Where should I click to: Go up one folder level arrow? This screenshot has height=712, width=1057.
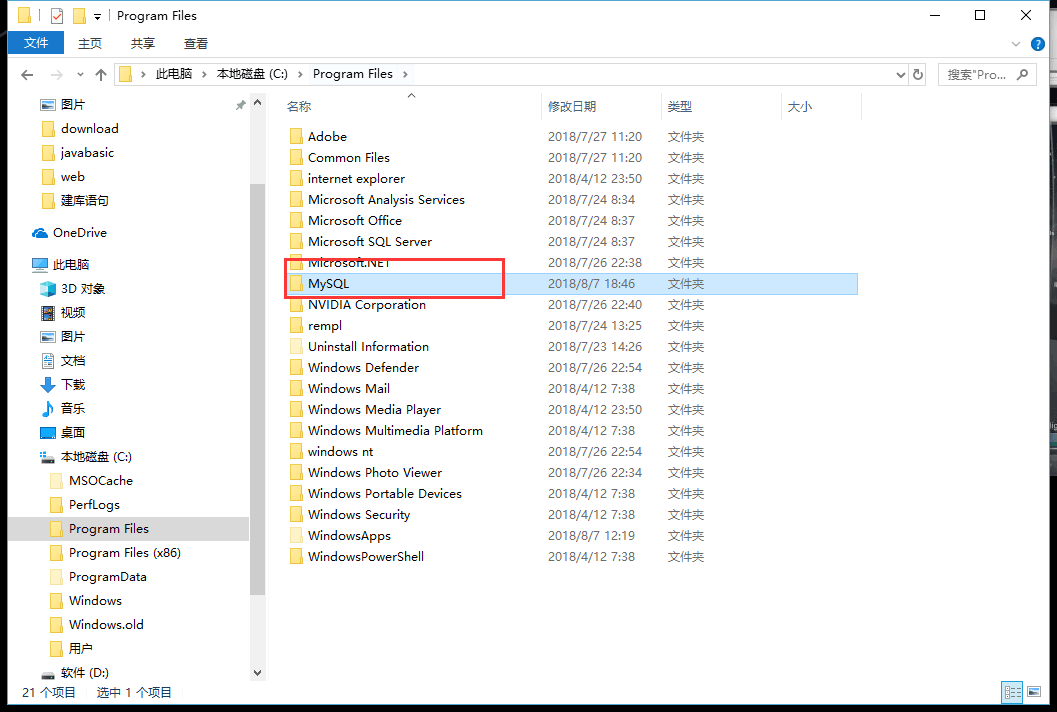click(100, 75)
